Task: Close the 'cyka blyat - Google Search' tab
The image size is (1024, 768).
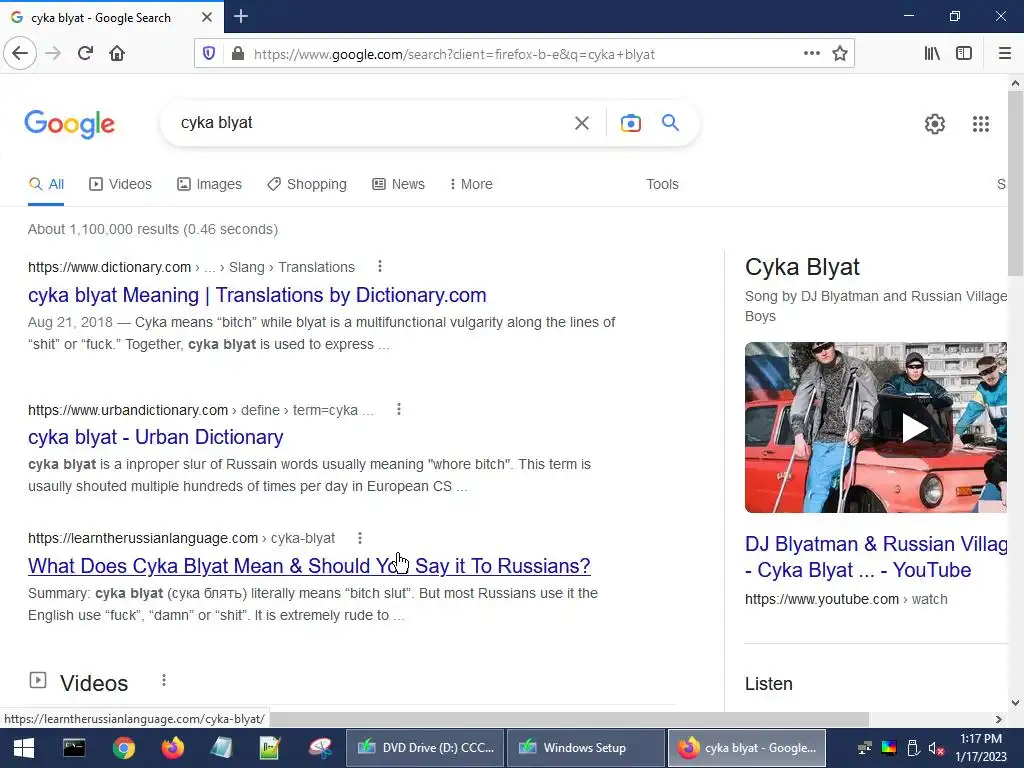Action: (x=207, y=17)
